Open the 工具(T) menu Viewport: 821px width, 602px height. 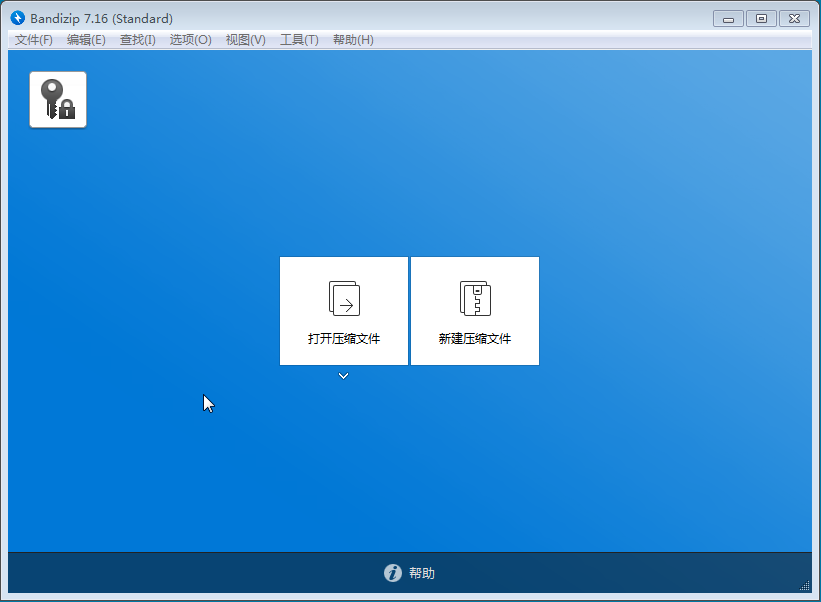click(299, 40)
